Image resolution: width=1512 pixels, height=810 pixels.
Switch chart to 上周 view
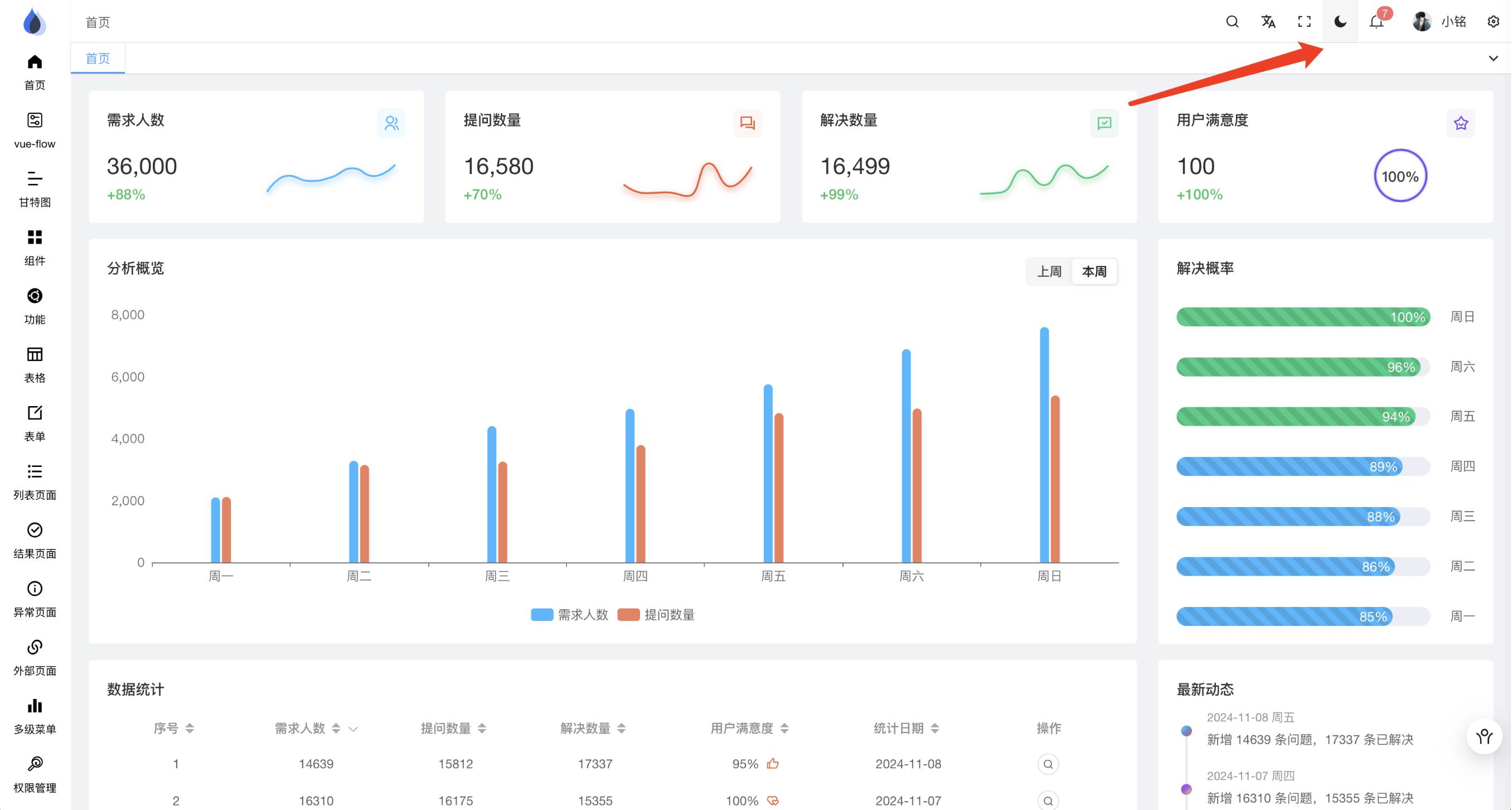coord(1049,271)
